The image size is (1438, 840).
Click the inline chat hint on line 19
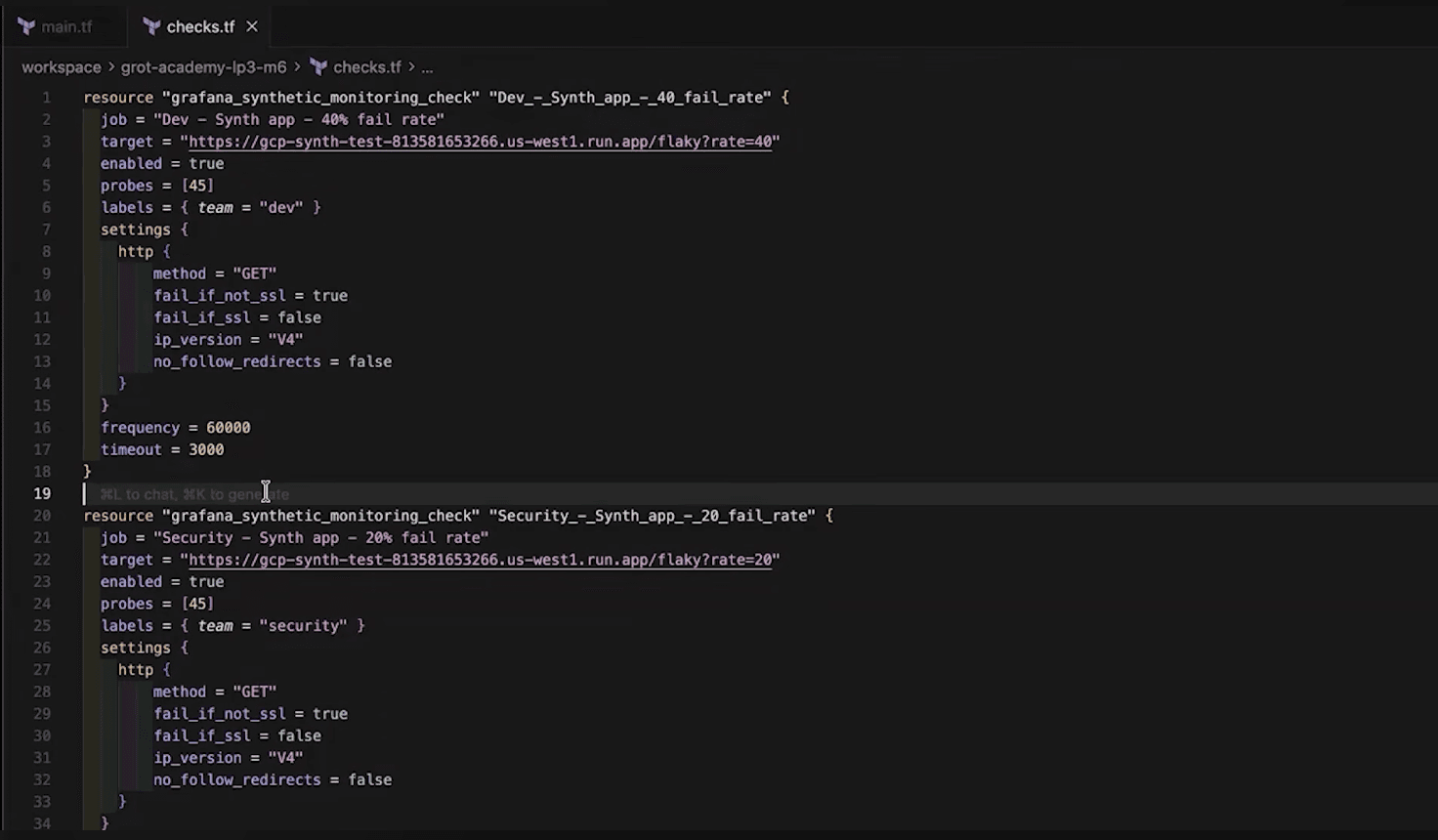193,494
